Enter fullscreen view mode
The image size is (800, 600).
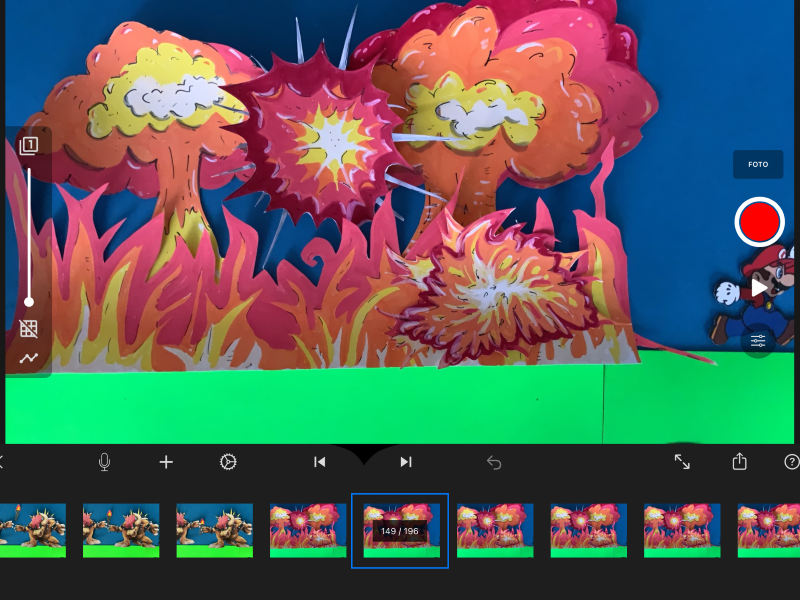tap(683, 462)
